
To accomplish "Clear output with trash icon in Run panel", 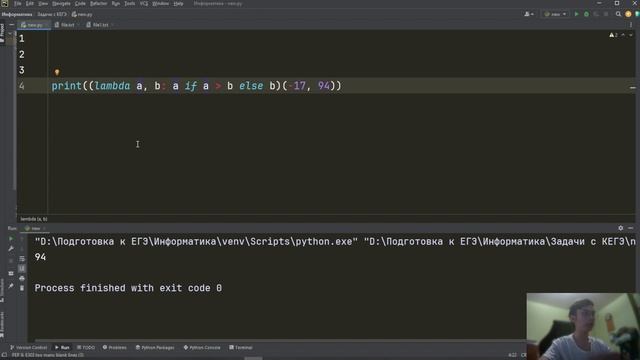I will [22, 288].
